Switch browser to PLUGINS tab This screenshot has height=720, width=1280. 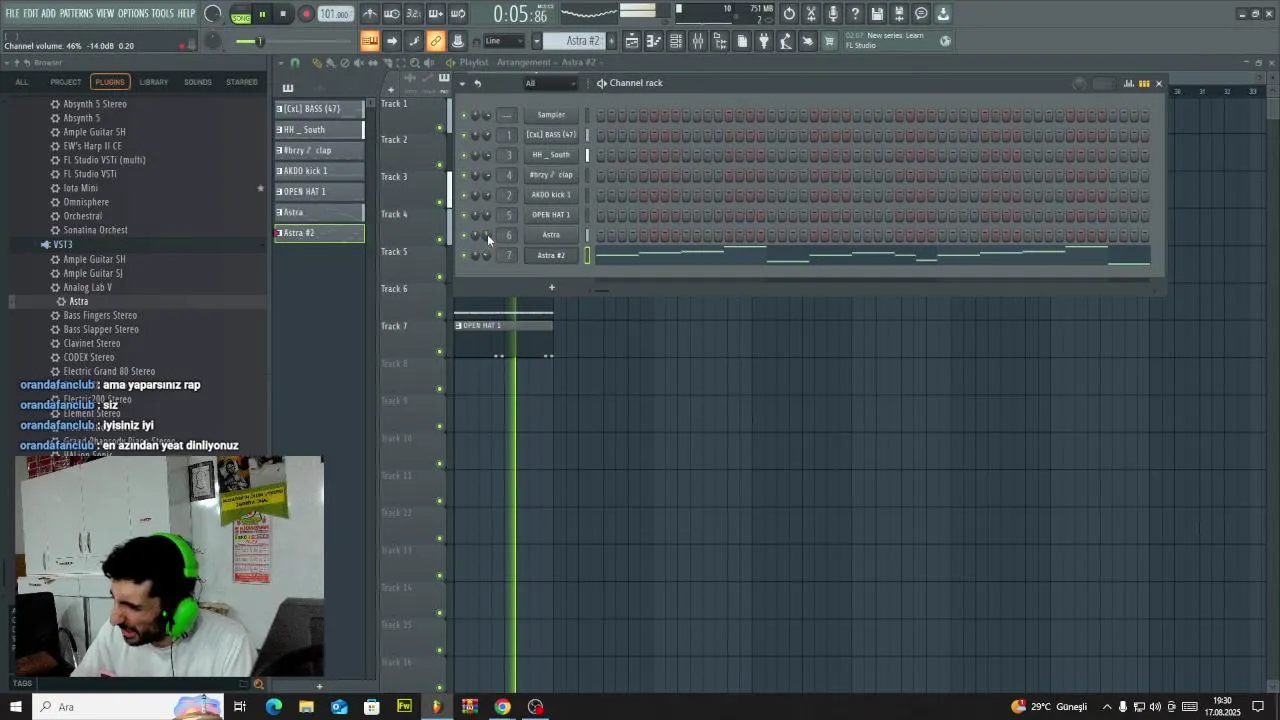[110, 82]
